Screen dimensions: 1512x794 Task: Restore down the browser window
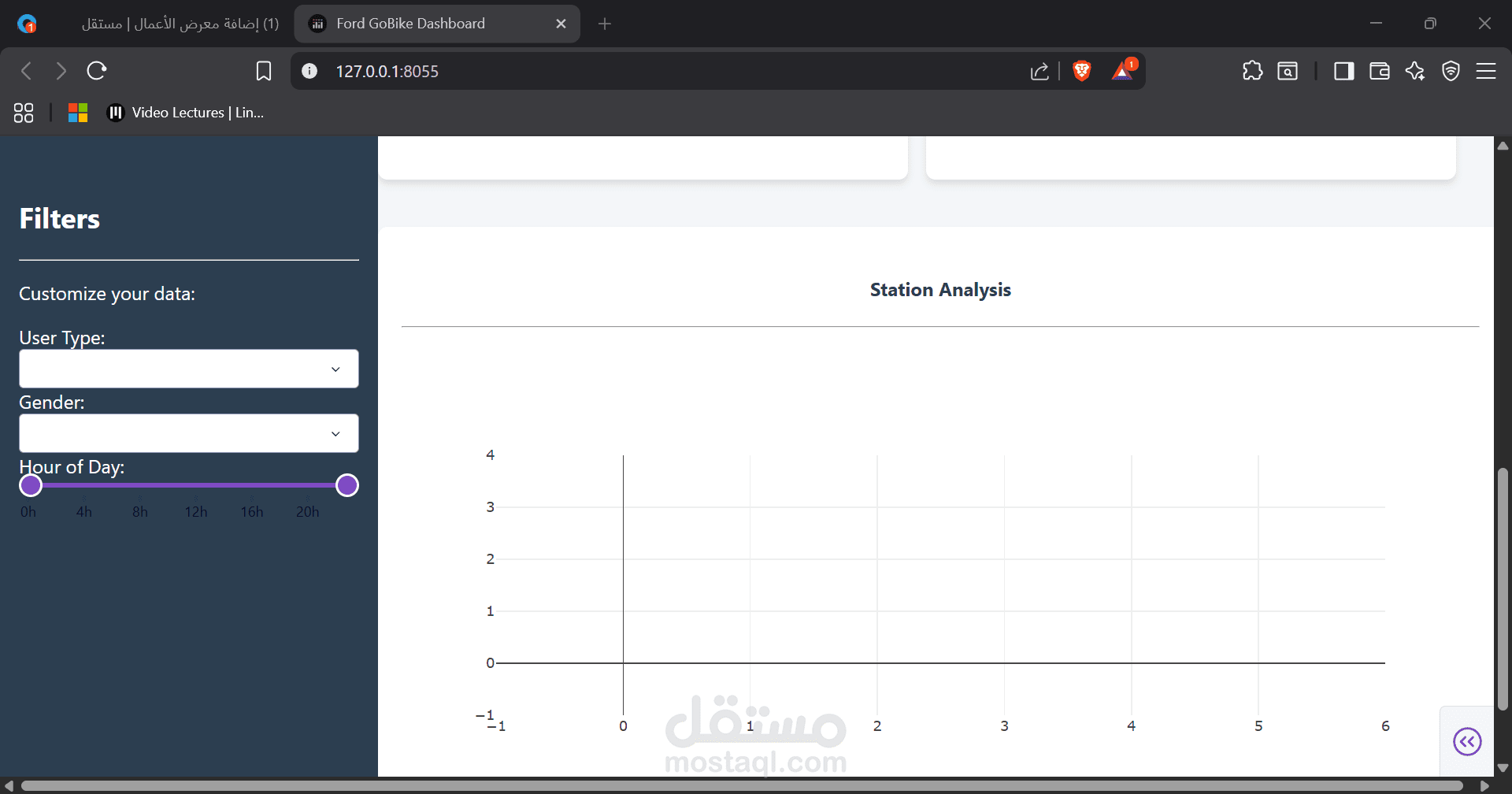(x=1430, y=24)
